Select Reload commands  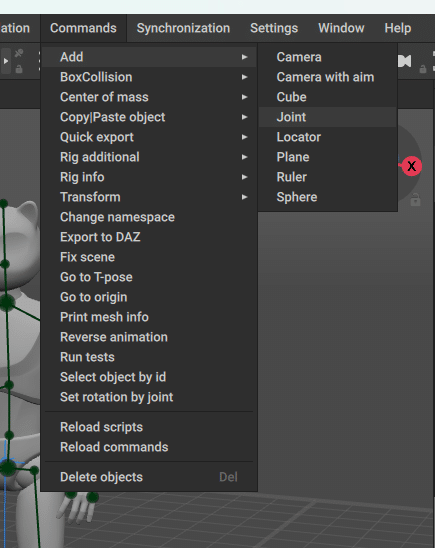pos(149,447)
